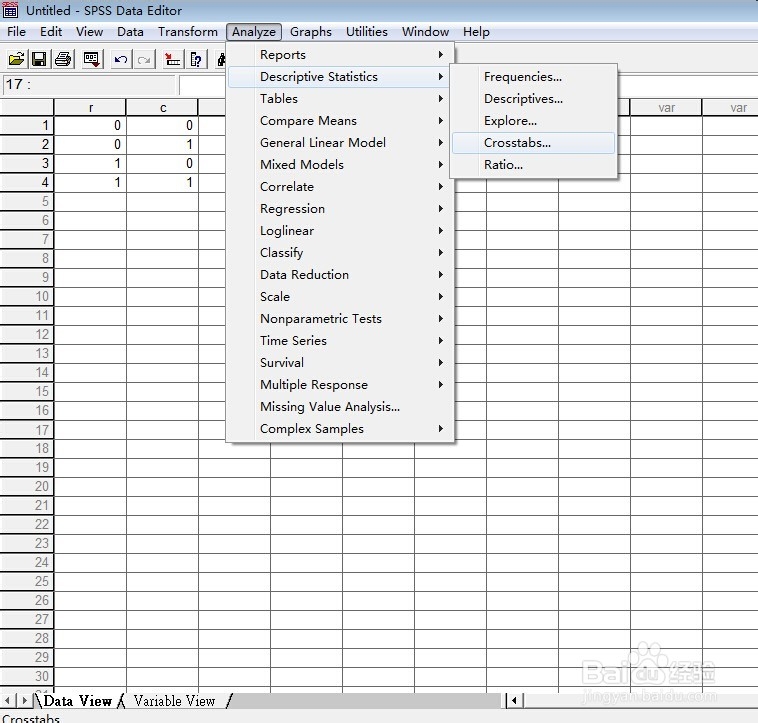The image size is (758, 723).
Task: Click the Undo arrow icon
Action: [x=120, y=59]
